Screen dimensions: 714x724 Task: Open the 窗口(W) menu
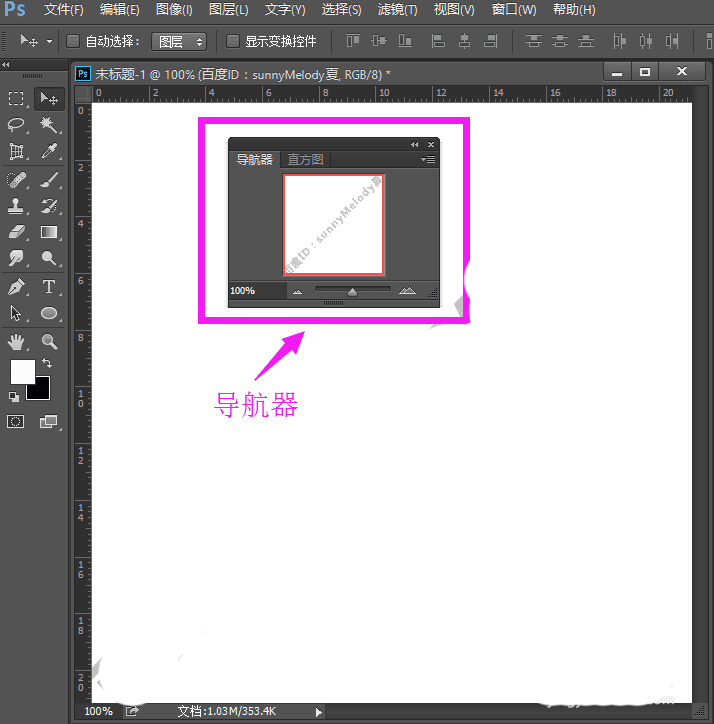point(514,10)
